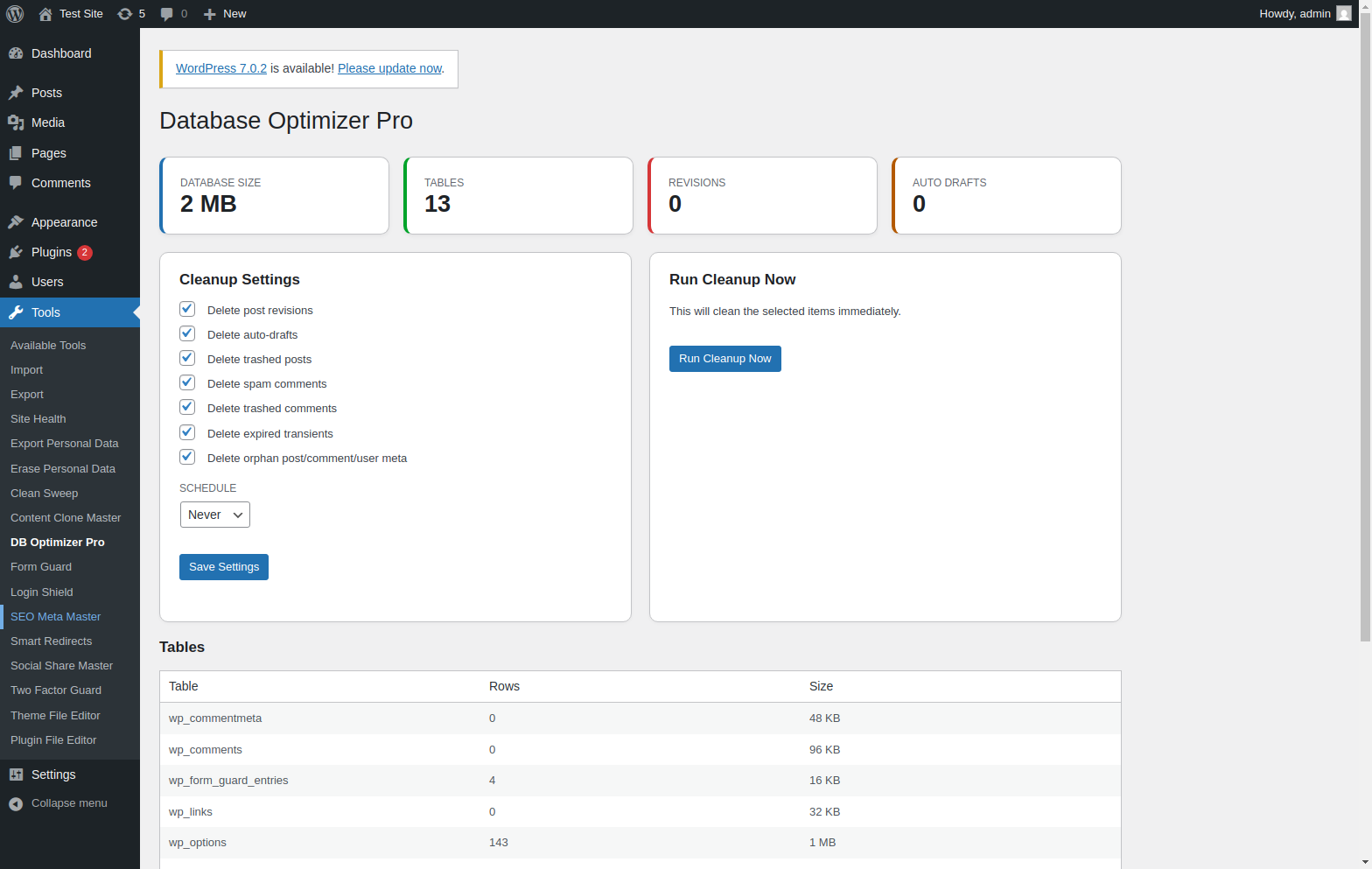The height and width of the screenshot is (869, 1372).
Task: Open Erase Personal Data page
Action: [63, 469]
